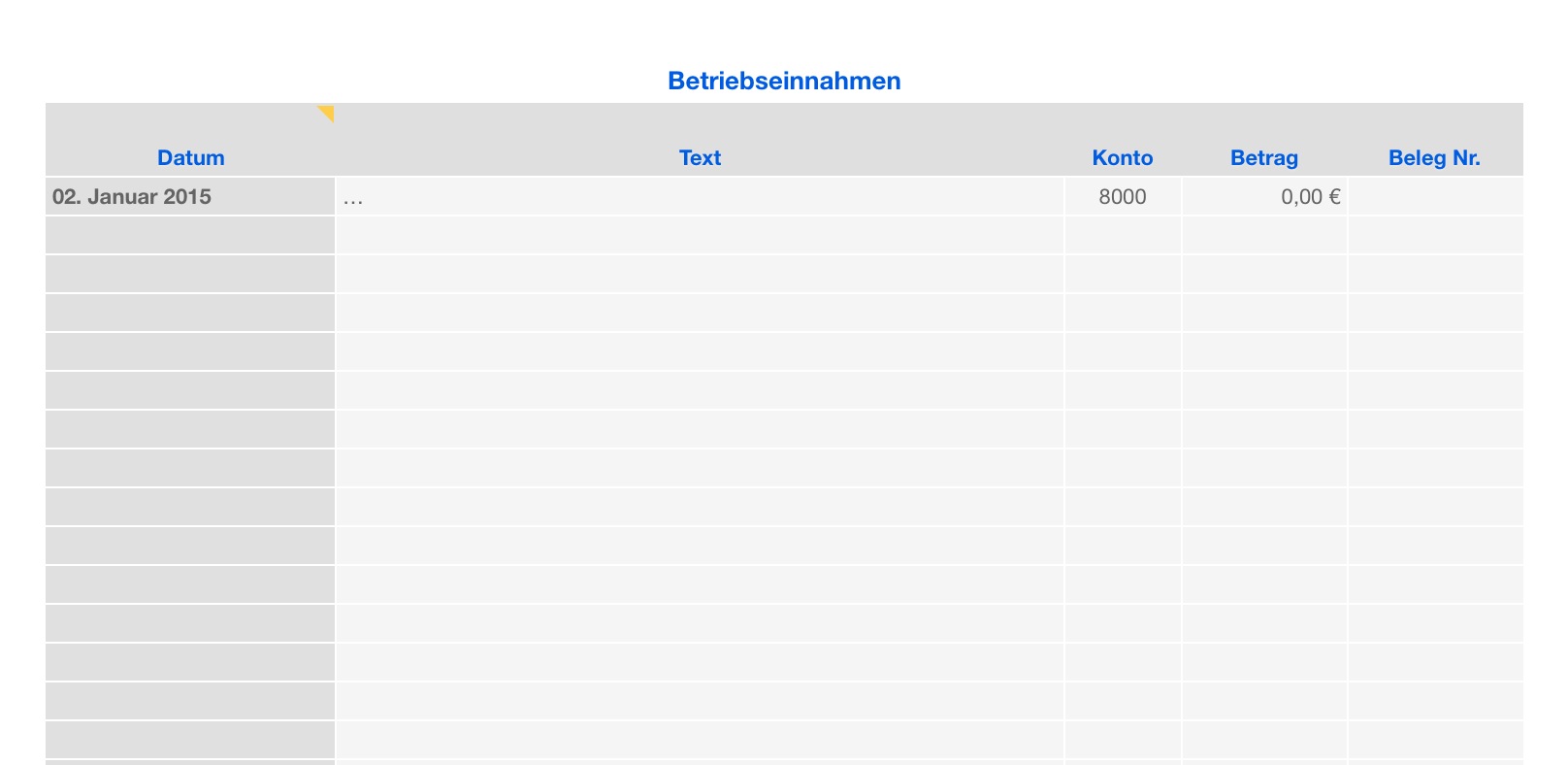Viewport: 1568px width, 765px height.
Task: Click the Text cell in third data row
Action: (x=700, y=274)
